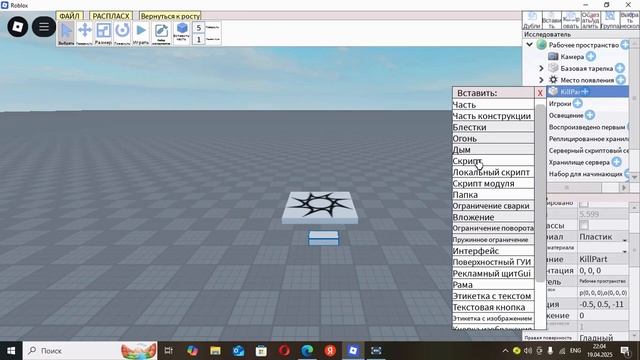Viewport: 640px width, 360px height.
Task: Click the move increment field showing 5
Action: [199, 27]
